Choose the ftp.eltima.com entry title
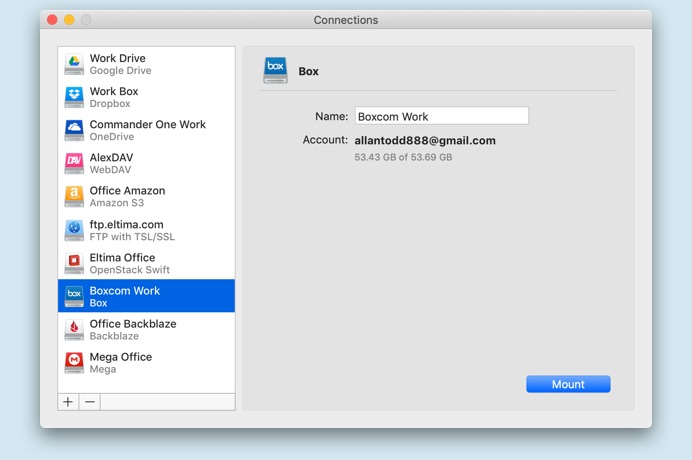Viewport: 692px width, 460px height. 127,224
